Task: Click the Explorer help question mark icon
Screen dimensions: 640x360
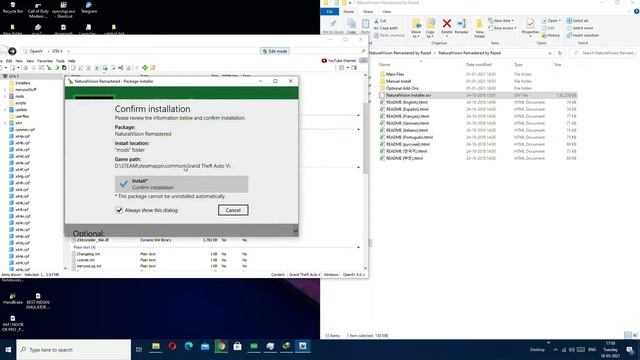Action: (x=636, y=11)
